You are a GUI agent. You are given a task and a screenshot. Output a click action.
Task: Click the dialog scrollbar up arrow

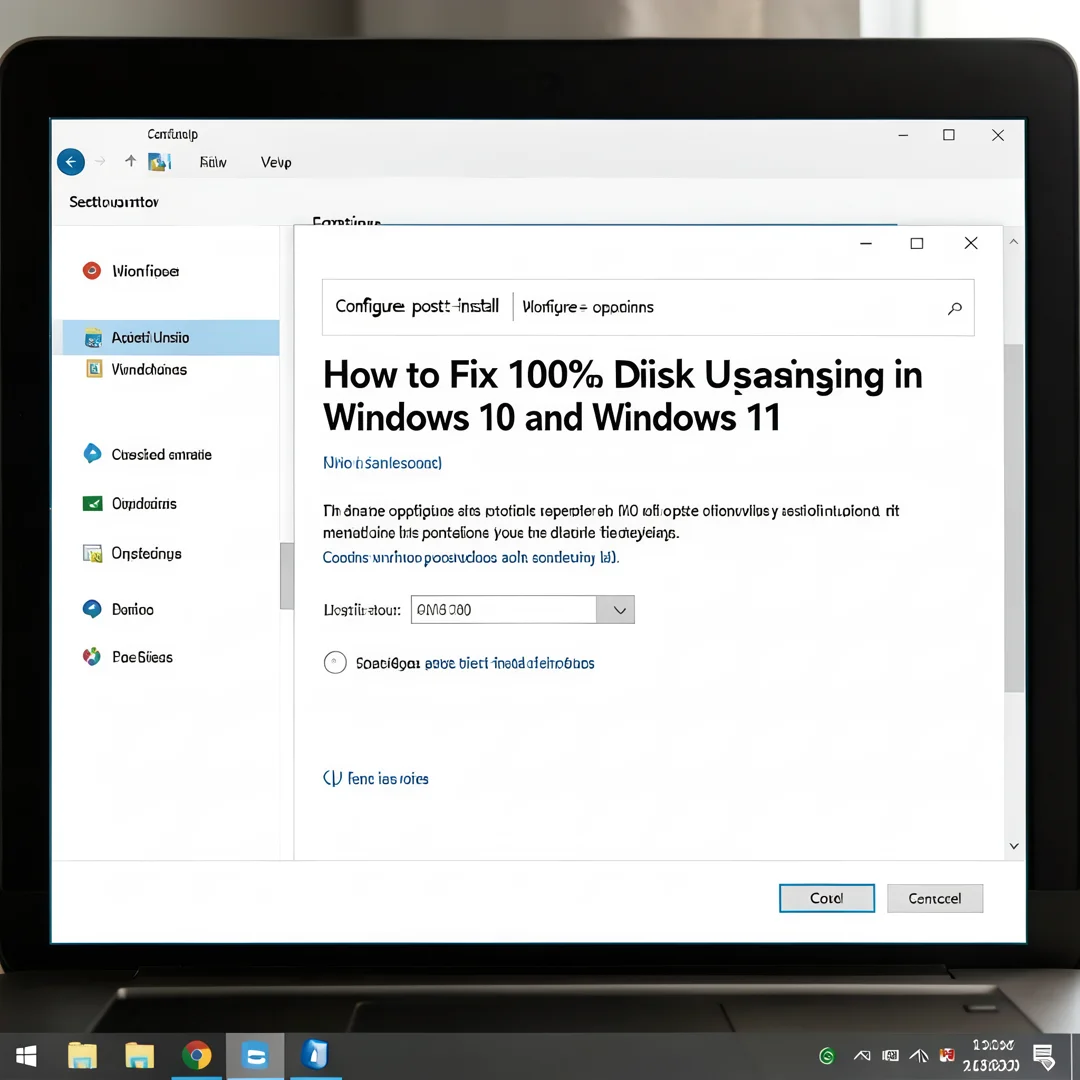1014,242
